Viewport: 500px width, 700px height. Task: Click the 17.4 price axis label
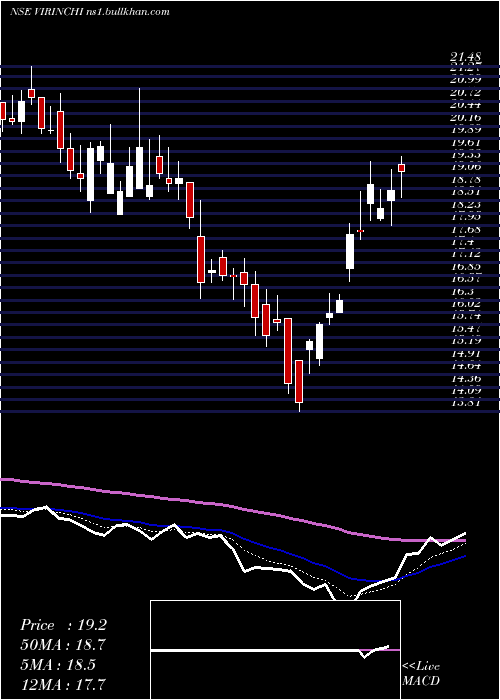(462, 242)
